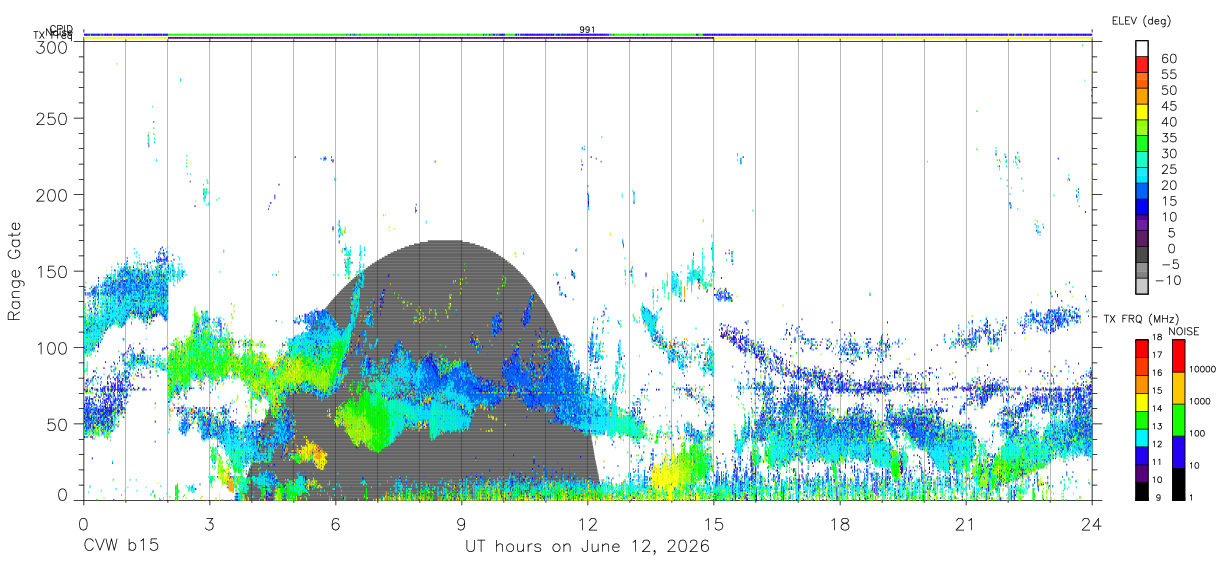This screenshot has width=1228, height=567.
Task: Click the NOISE legend tick label '1000'
Action: [1198, 401]
